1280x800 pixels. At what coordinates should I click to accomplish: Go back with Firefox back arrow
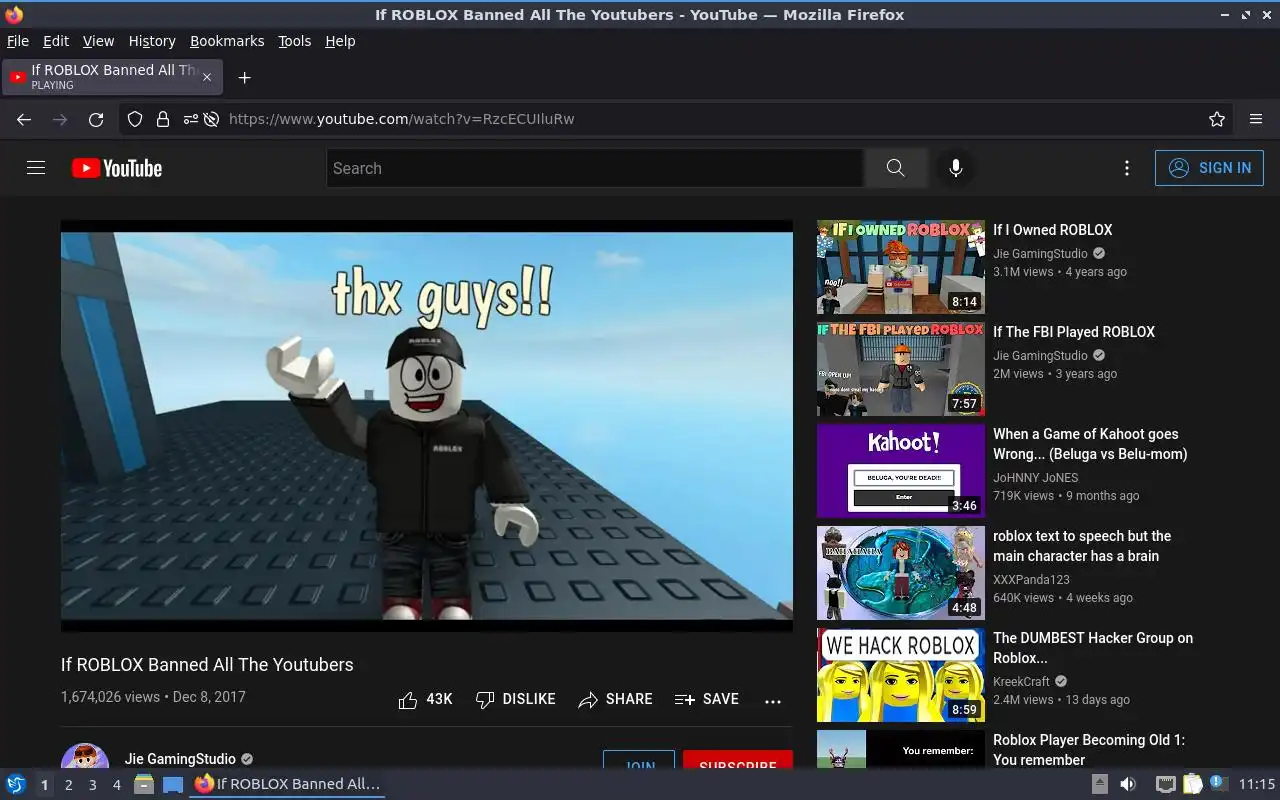point(24,119)
